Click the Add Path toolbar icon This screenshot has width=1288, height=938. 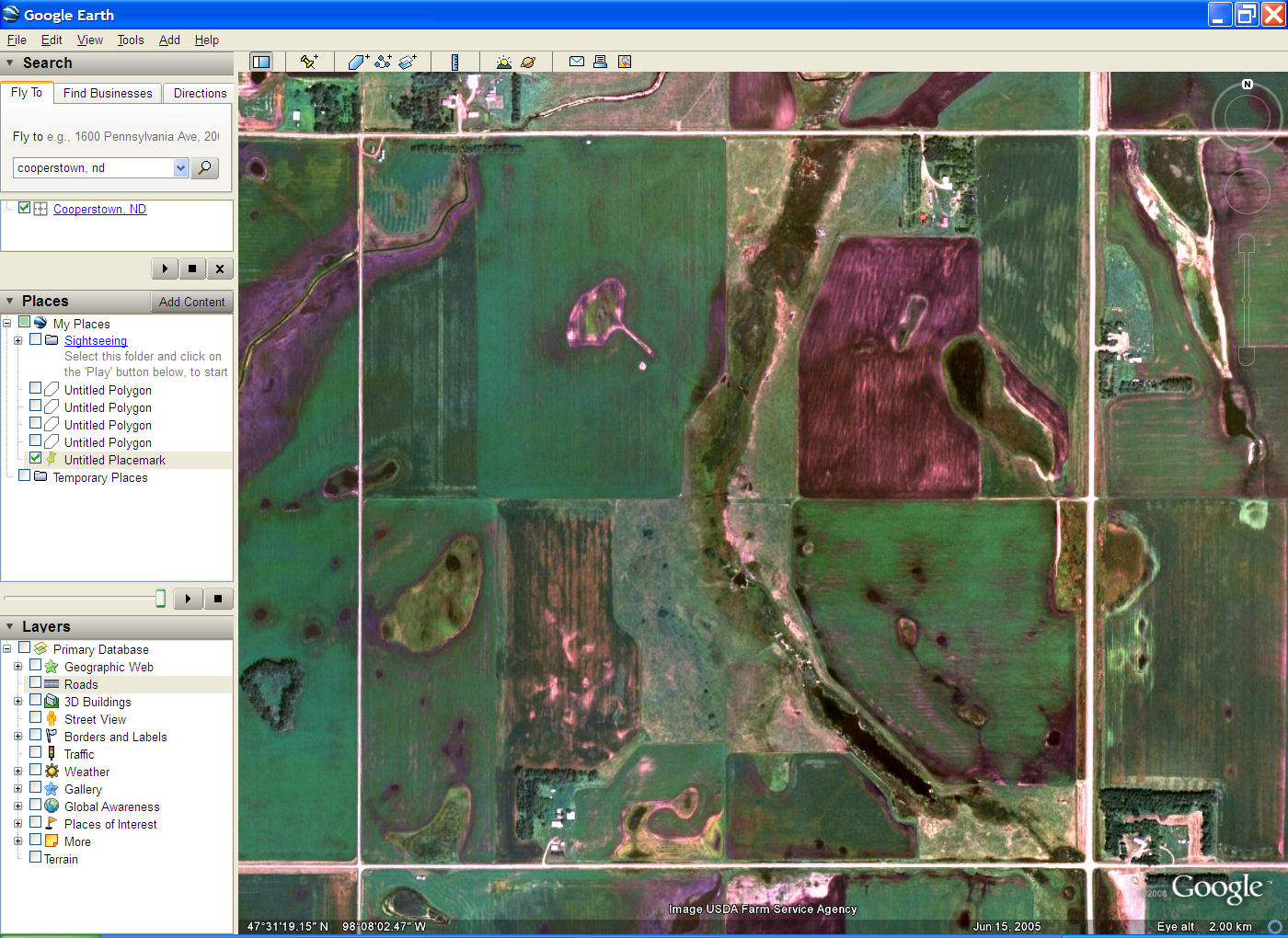383,62
